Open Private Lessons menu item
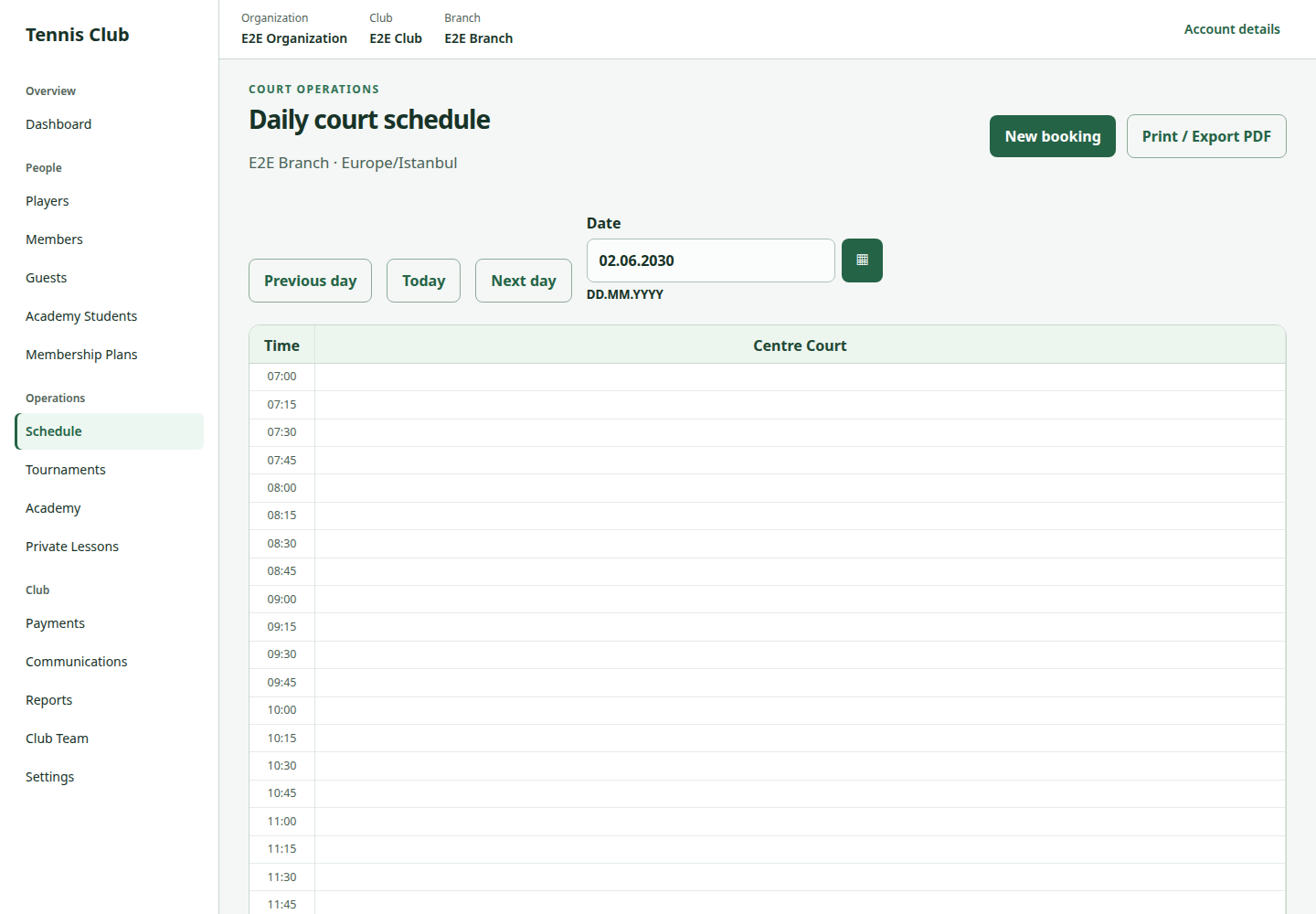Screen dimensions: 1316x914 (72, 547)
